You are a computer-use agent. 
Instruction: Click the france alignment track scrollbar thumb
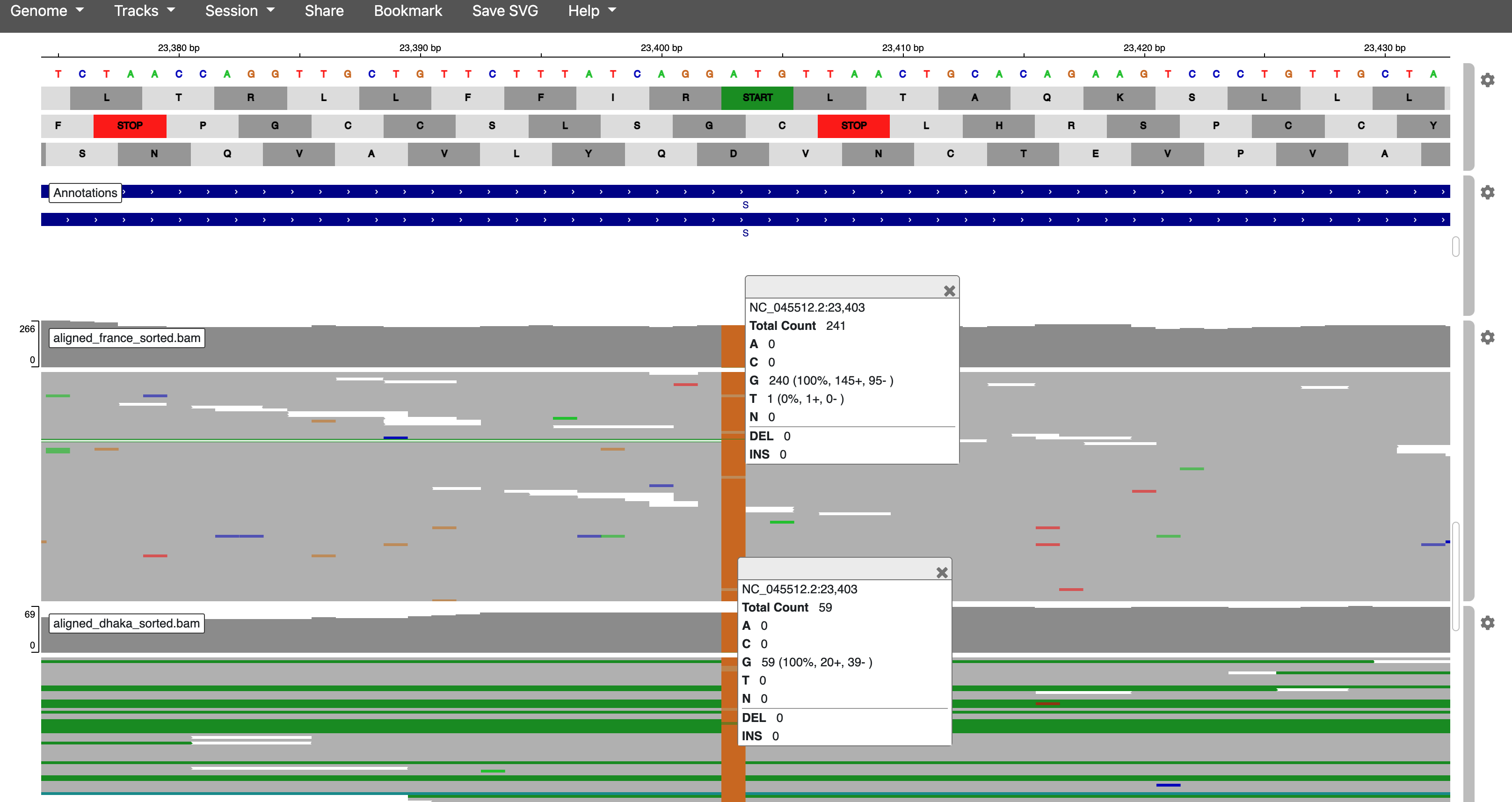pyautogui.click(x=1456, y=576)
